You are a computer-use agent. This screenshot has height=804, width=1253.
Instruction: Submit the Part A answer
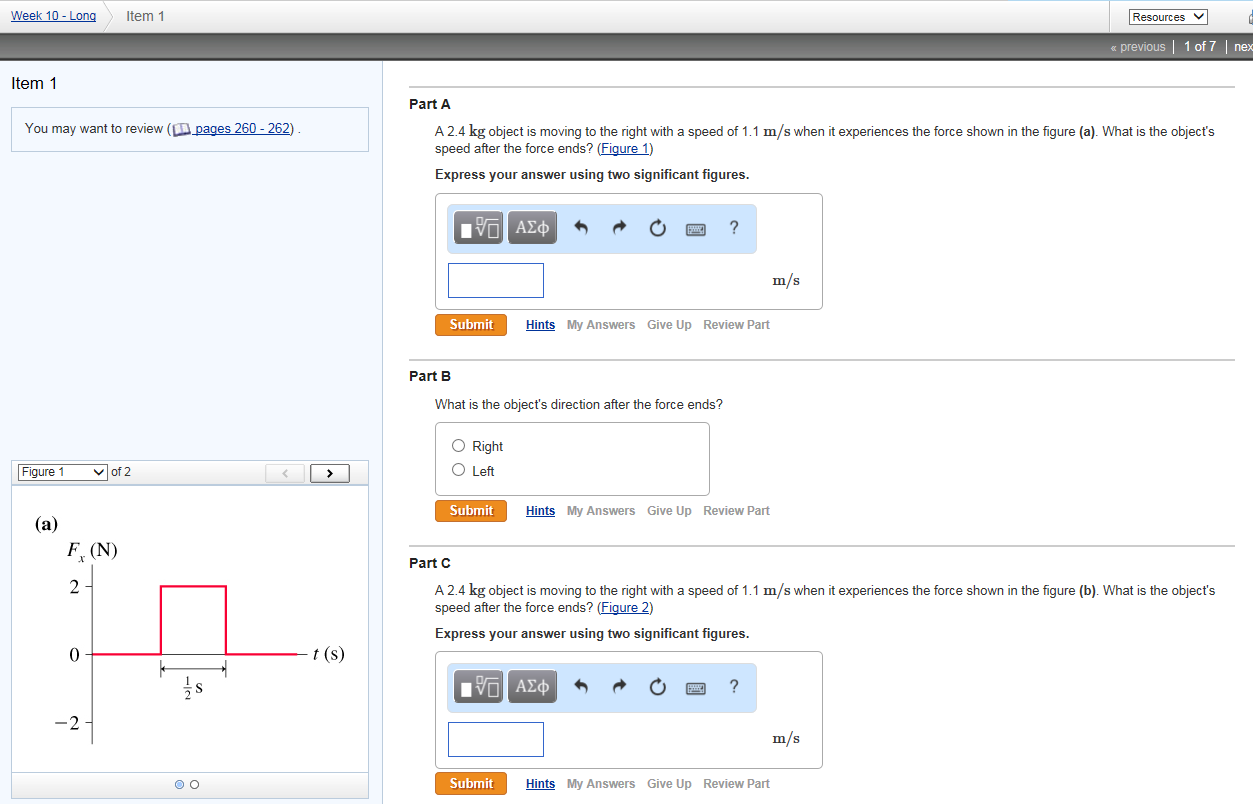point(470,324)
